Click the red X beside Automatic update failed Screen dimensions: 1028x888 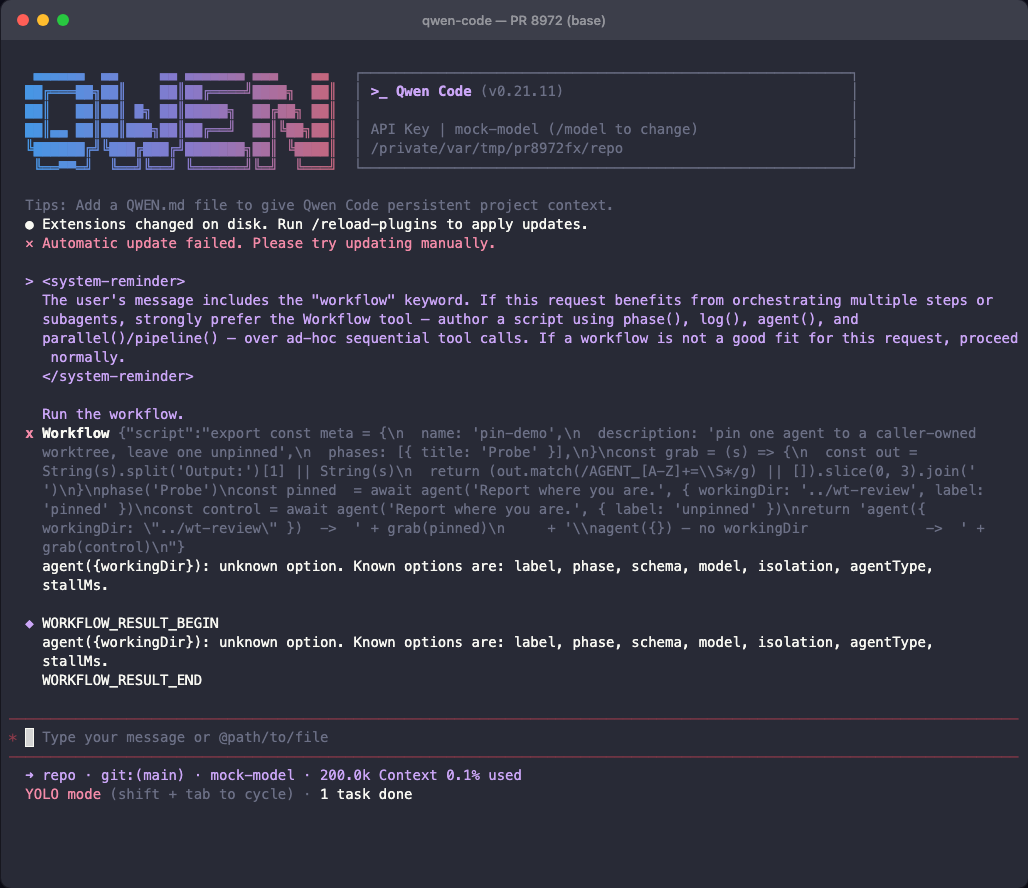(x=29, y=244)
